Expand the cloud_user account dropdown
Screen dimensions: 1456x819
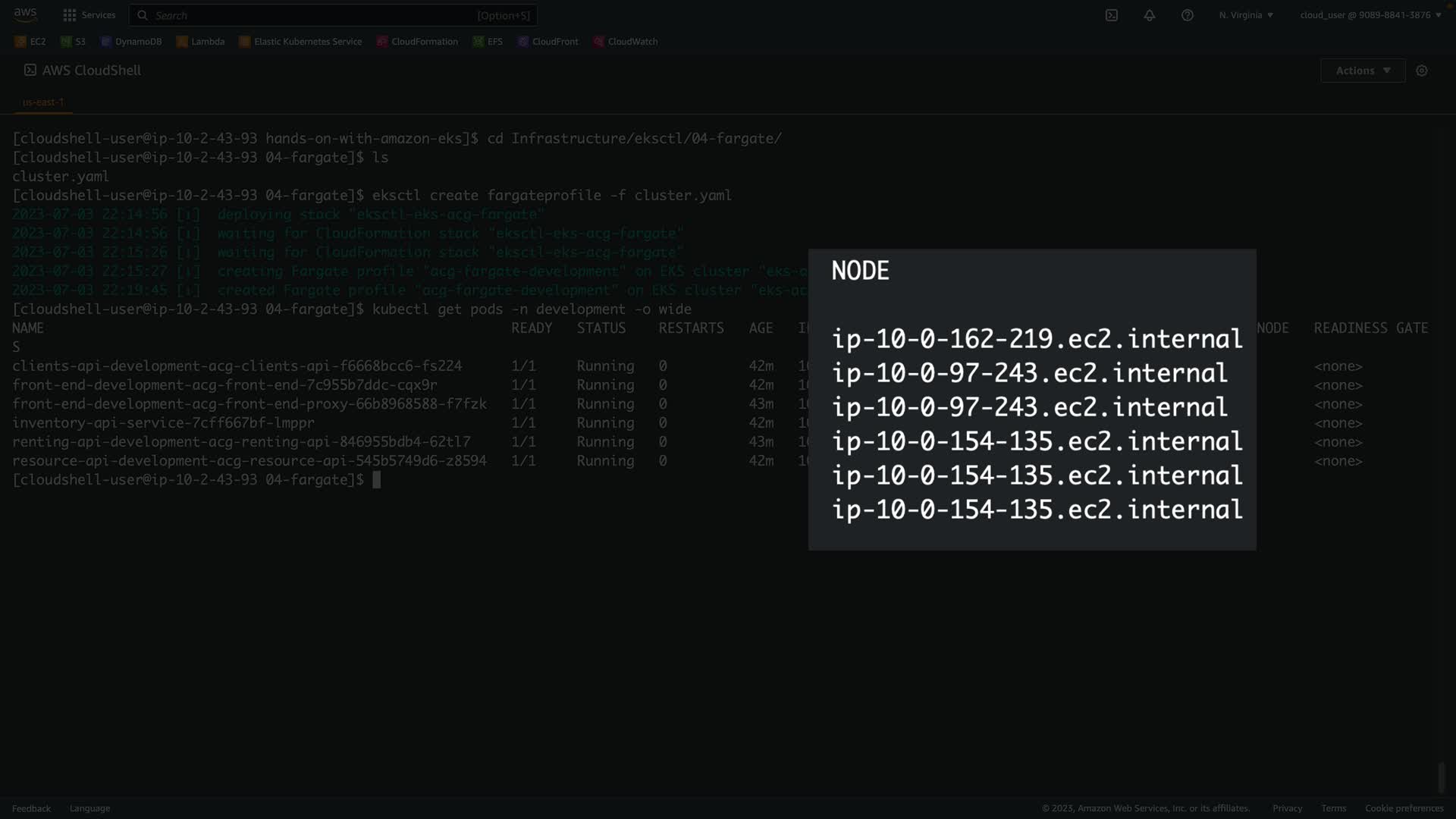(1370, 15)
